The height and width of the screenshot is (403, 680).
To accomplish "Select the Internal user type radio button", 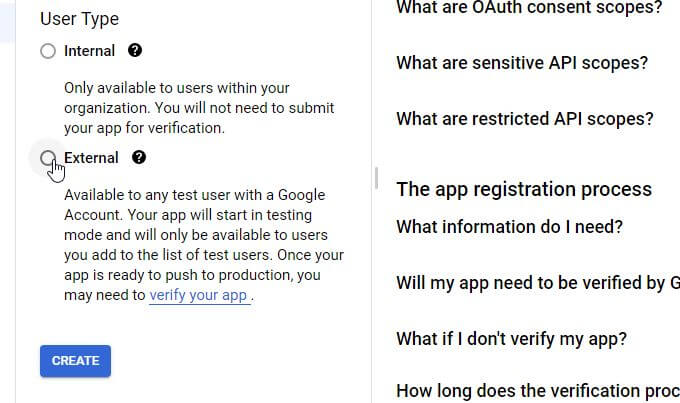I will point(48,51).
